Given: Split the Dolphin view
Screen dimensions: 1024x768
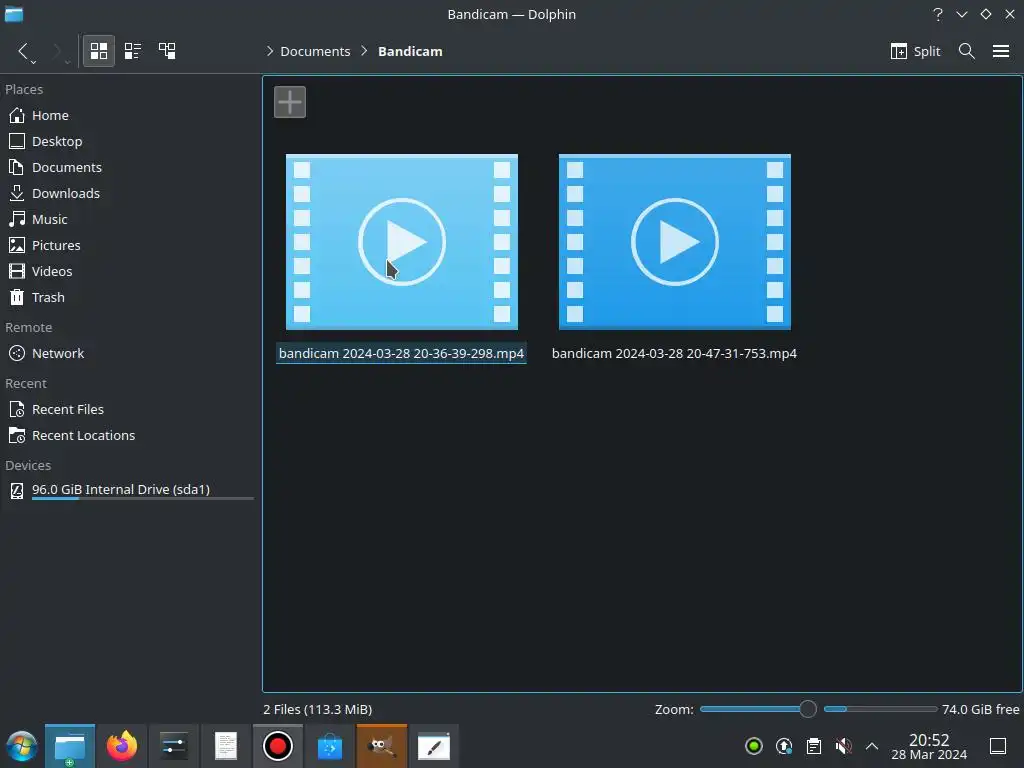Looking at the screenshot, I should (915, 51).
